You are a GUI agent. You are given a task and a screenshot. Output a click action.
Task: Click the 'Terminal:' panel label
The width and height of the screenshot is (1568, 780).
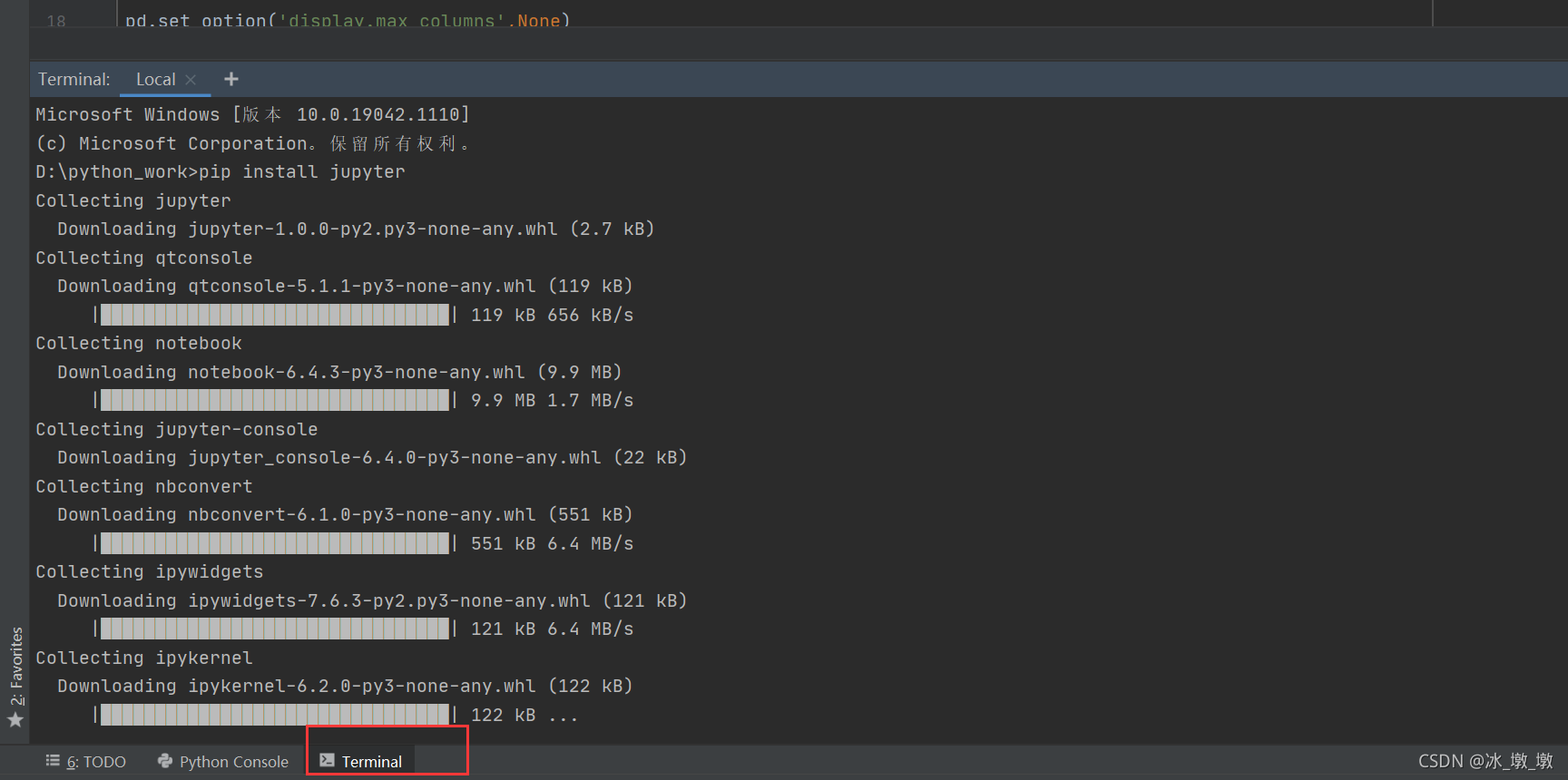[x=74, y=80]
